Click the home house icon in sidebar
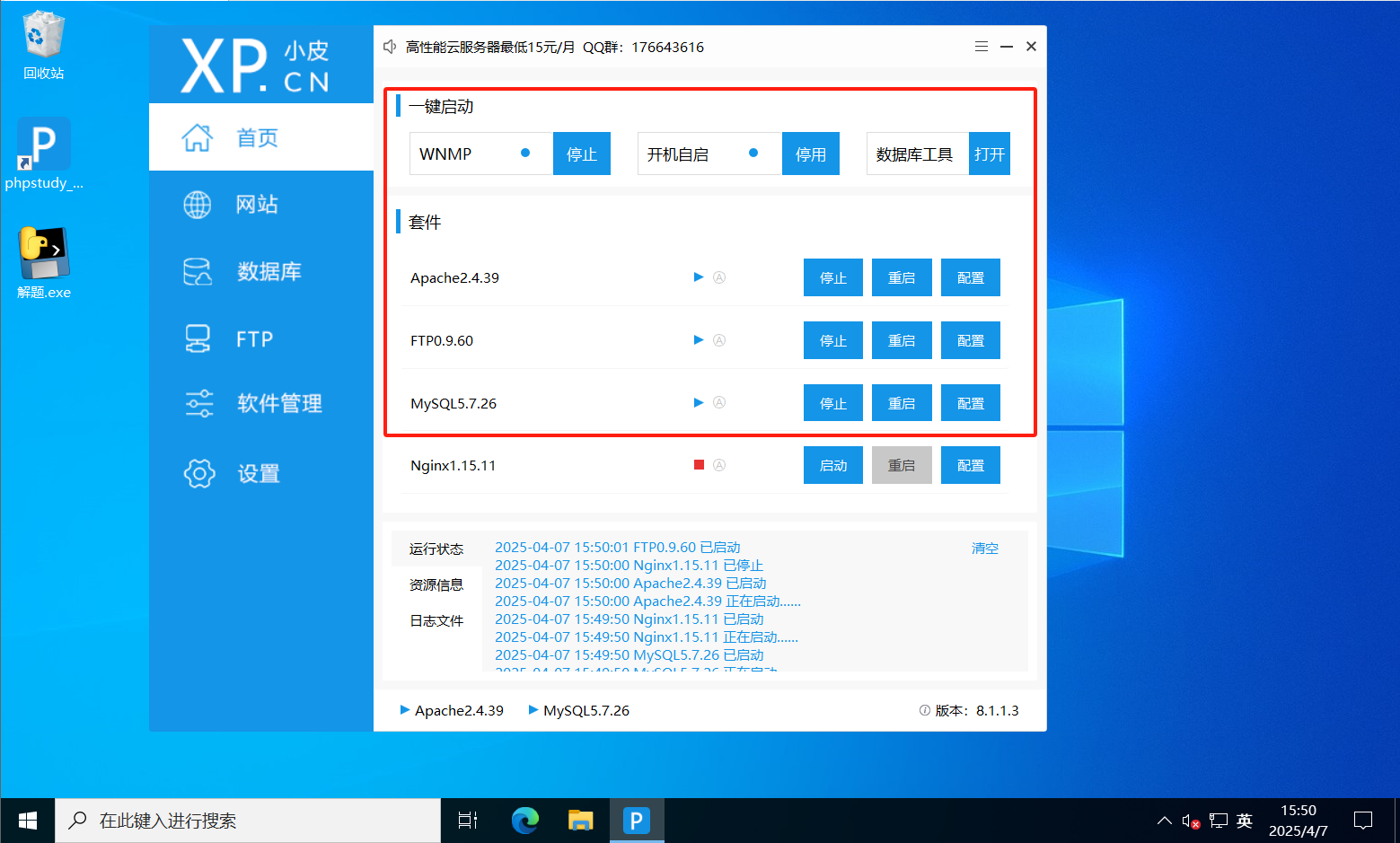 (198, 137)
